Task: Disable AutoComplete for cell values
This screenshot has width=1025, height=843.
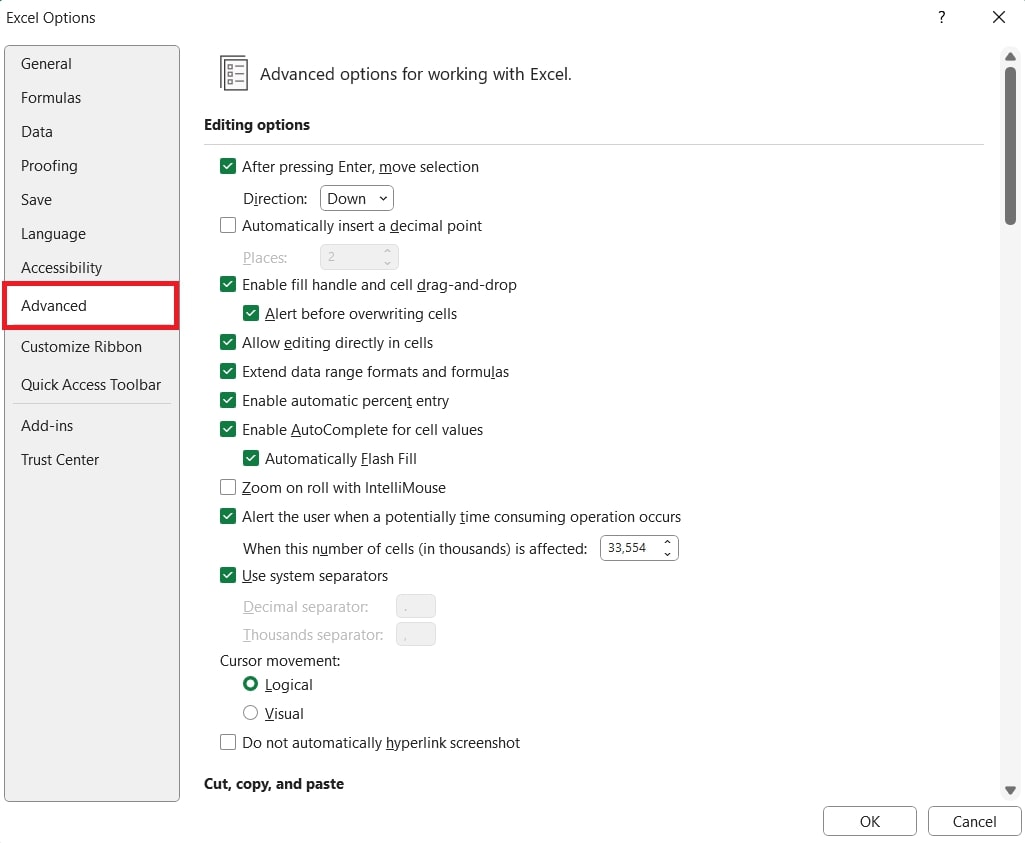Action: click(227, 429)
